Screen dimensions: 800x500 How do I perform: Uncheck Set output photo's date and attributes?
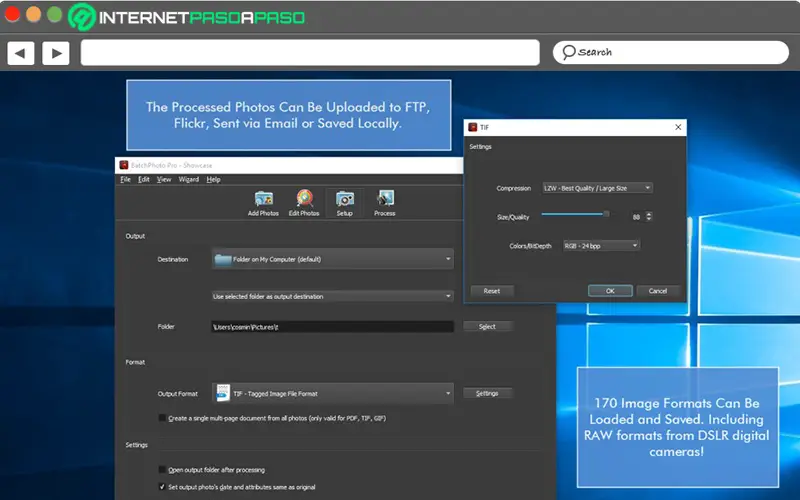(162, 487)
